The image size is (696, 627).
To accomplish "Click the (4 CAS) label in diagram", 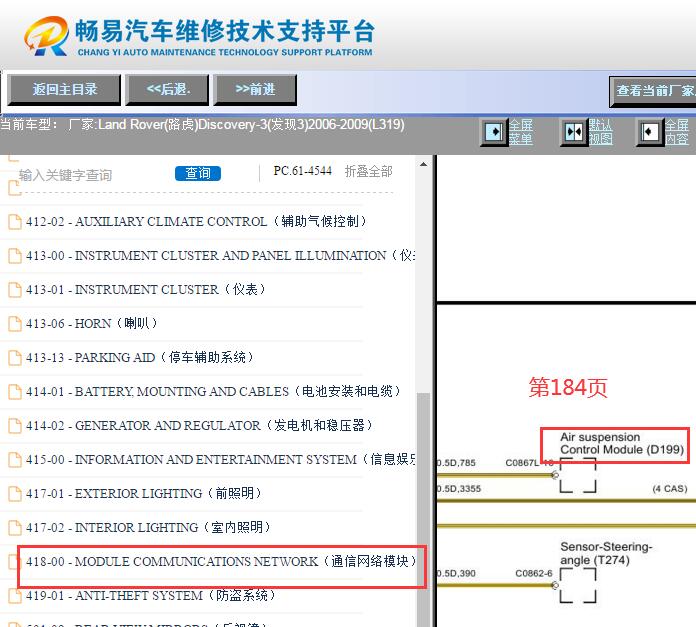I will 670,489.
